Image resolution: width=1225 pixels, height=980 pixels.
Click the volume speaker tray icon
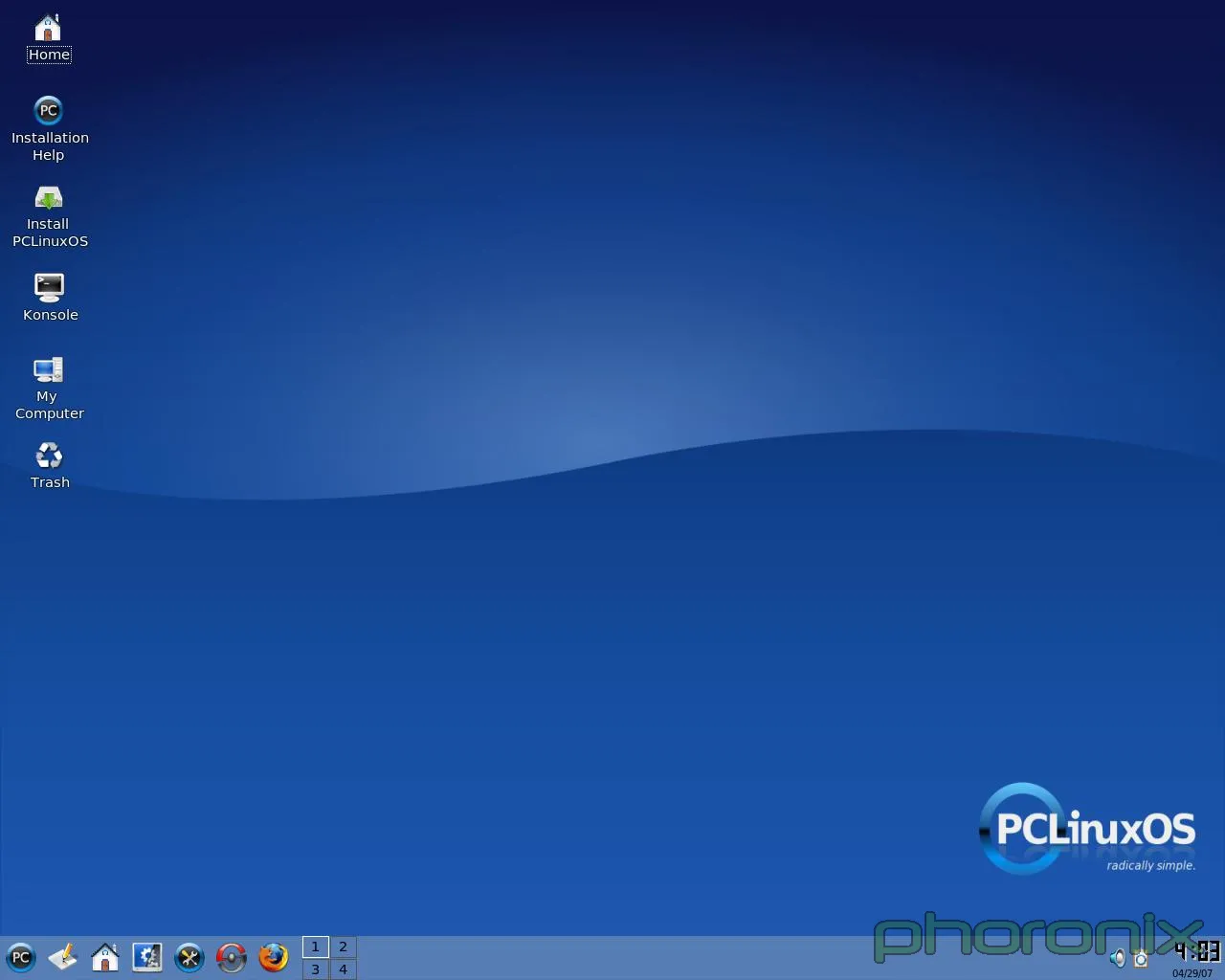[x=1117, y=958]
